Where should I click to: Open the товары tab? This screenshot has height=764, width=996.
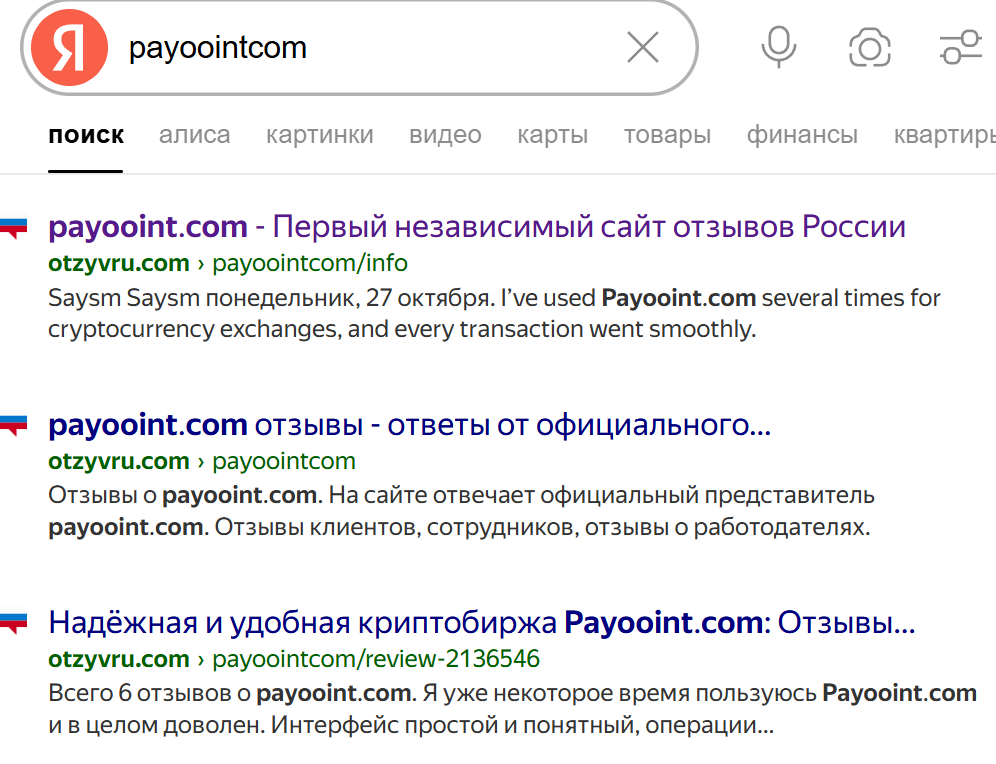pyautogui.click(x=666, y=135)
